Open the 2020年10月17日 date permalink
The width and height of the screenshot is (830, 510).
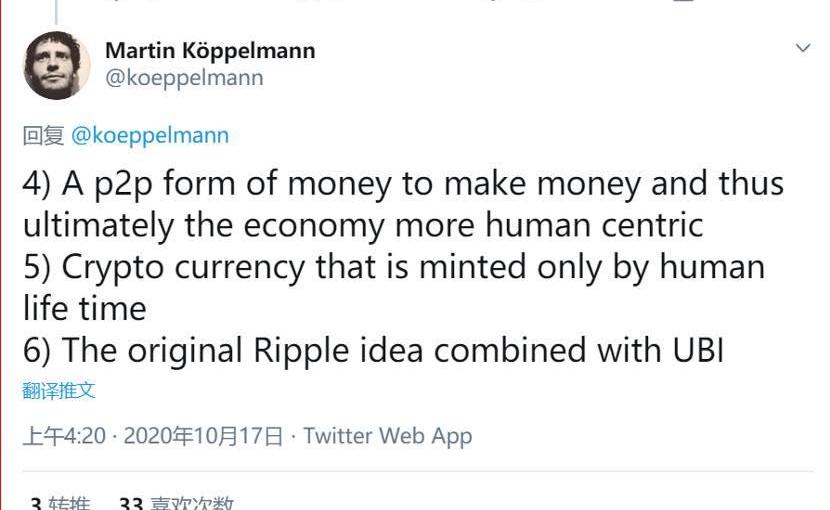coord(203,436)
